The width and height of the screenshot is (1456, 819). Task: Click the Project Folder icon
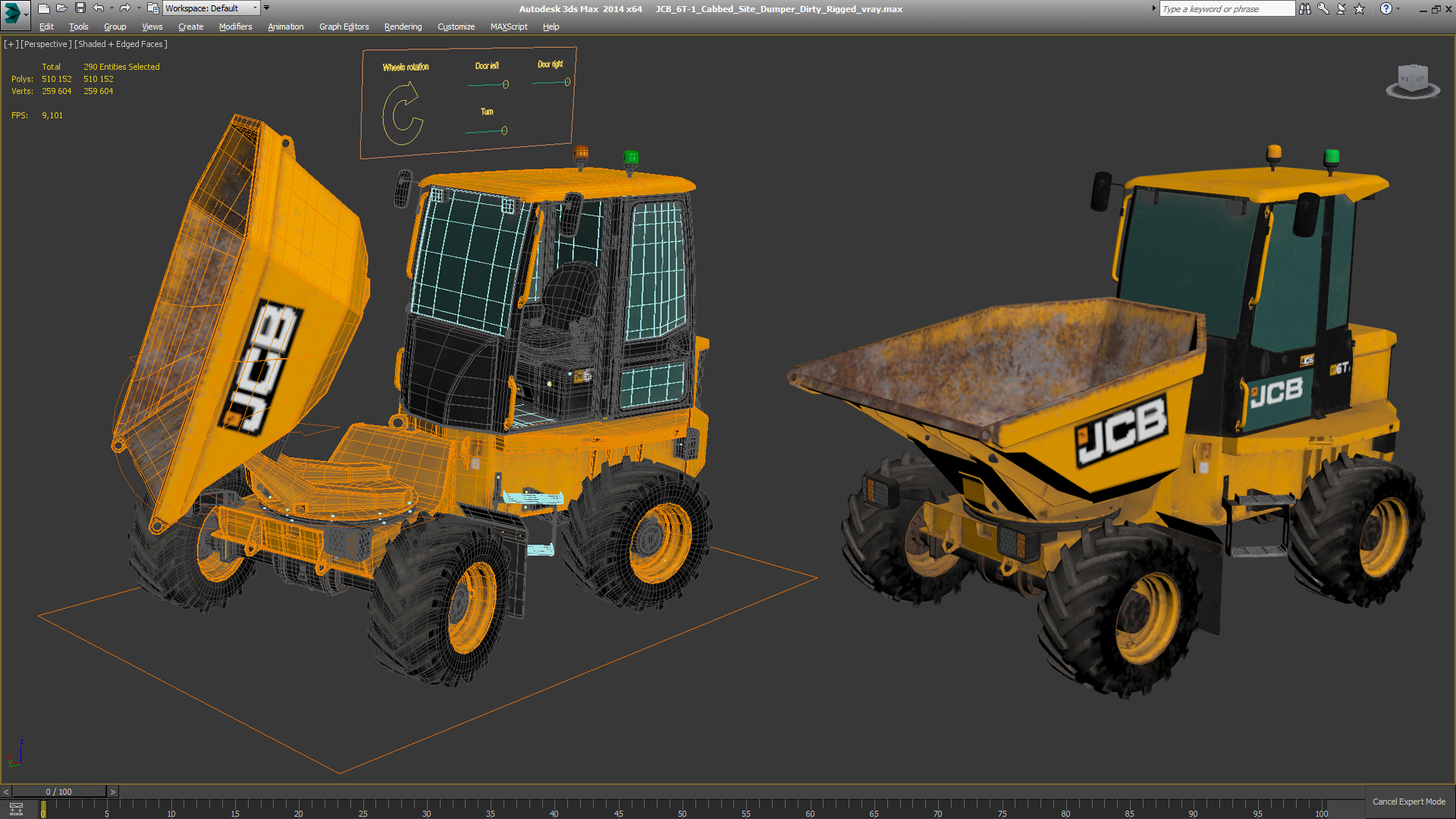pos(152,8)
